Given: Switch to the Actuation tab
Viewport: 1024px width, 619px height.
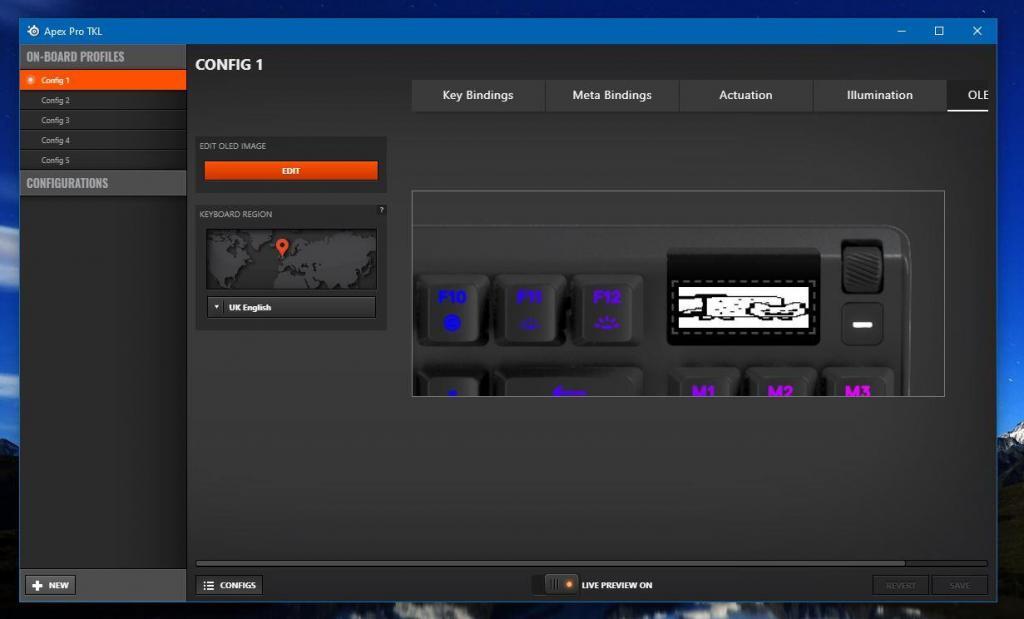Looking at the screenshot, I should pyautogui.click(x=745, y=95).
